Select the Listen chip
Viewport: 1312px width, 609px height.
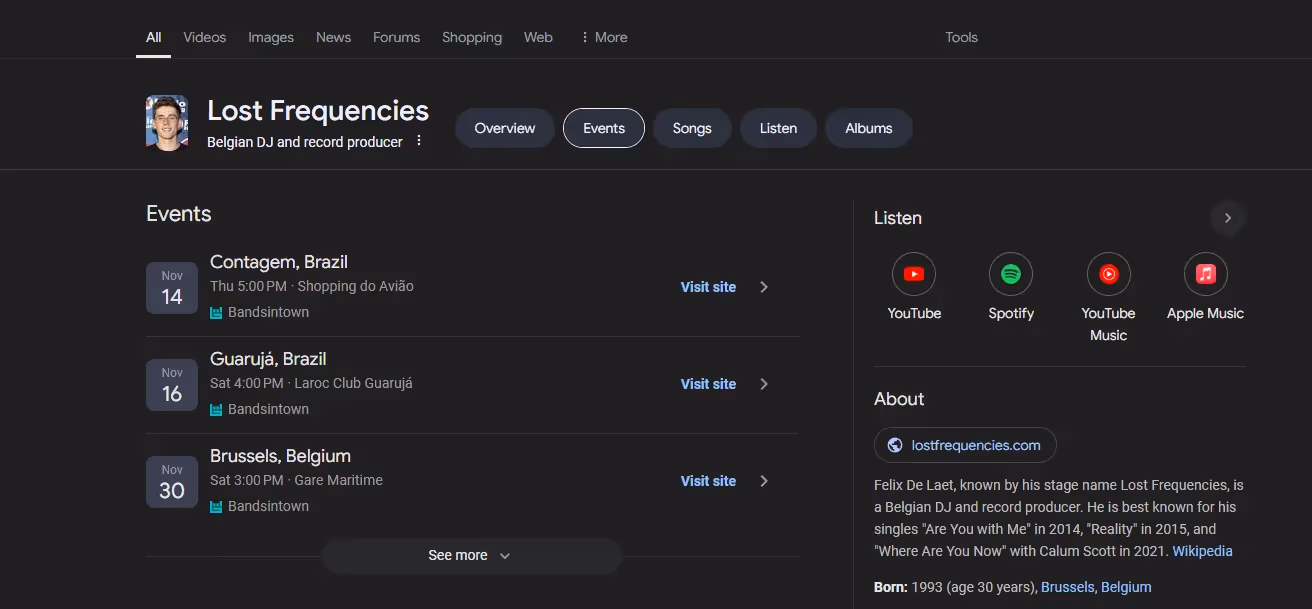pos(778,128)
